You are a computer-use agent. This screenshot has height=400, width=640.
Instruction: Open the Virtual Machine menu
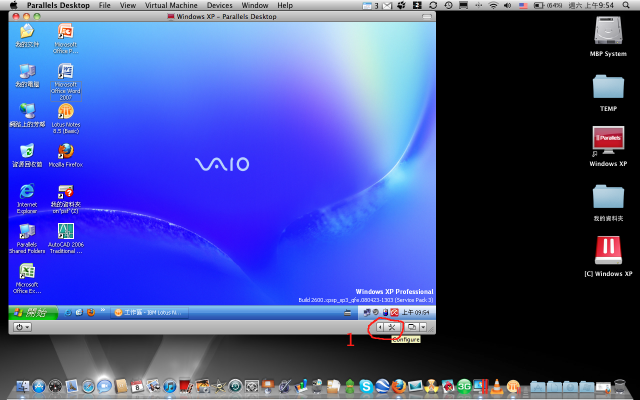(x=171, y=5)
